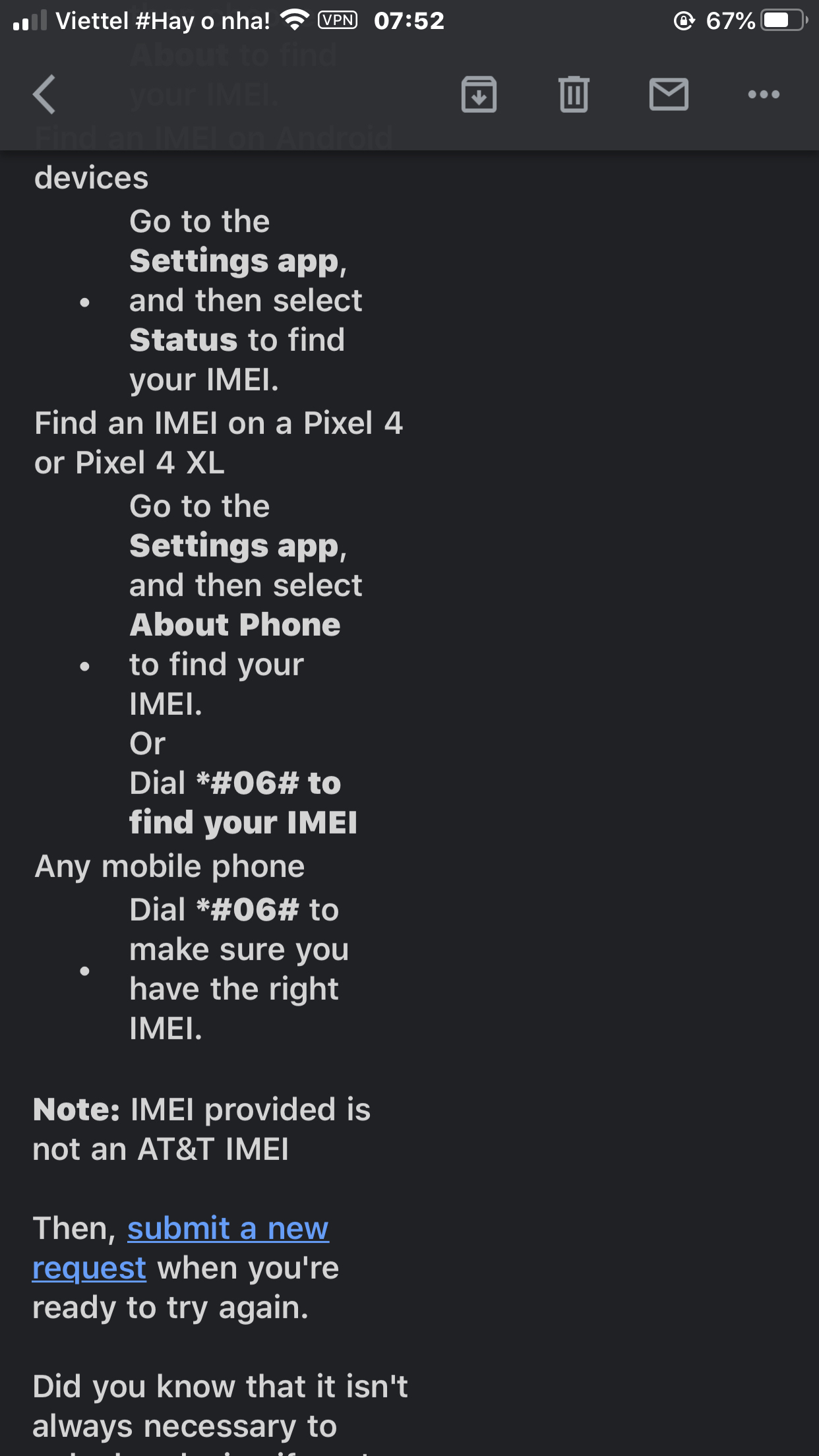Tap the bold "Status" word
The width and height of the screenshot is (819, 1456).
pyautogui.click(x=183, y=340)
